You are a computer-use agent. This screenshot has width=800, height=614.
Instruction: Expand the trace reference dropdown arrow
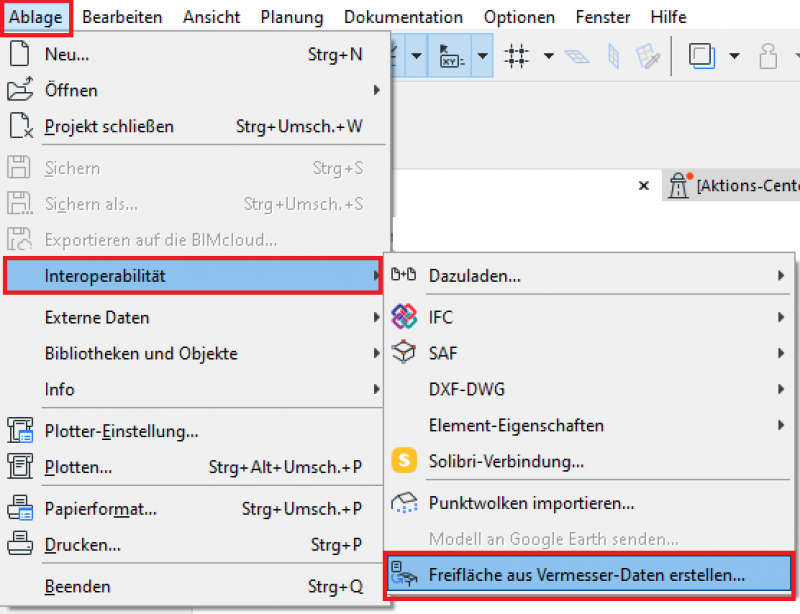point(734,56)
